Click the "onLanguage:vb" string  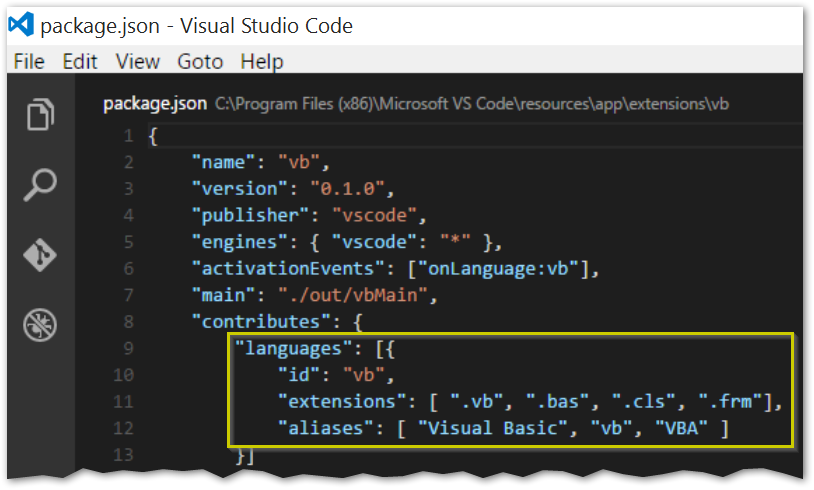[498, 269]
